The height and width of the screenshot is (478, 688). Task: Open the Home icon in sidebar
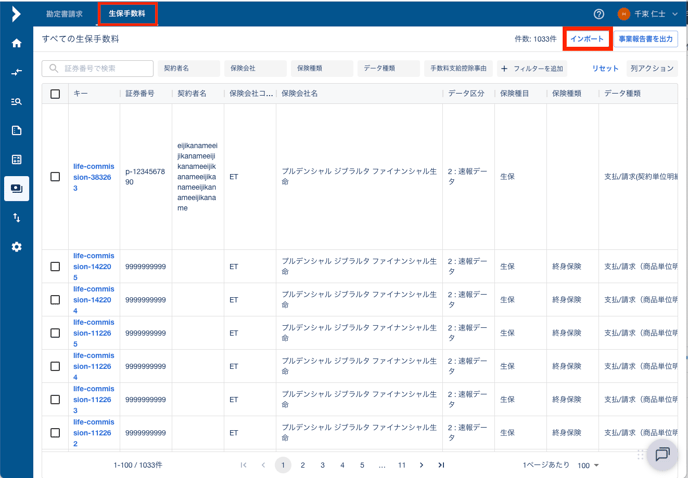[16, 44]
